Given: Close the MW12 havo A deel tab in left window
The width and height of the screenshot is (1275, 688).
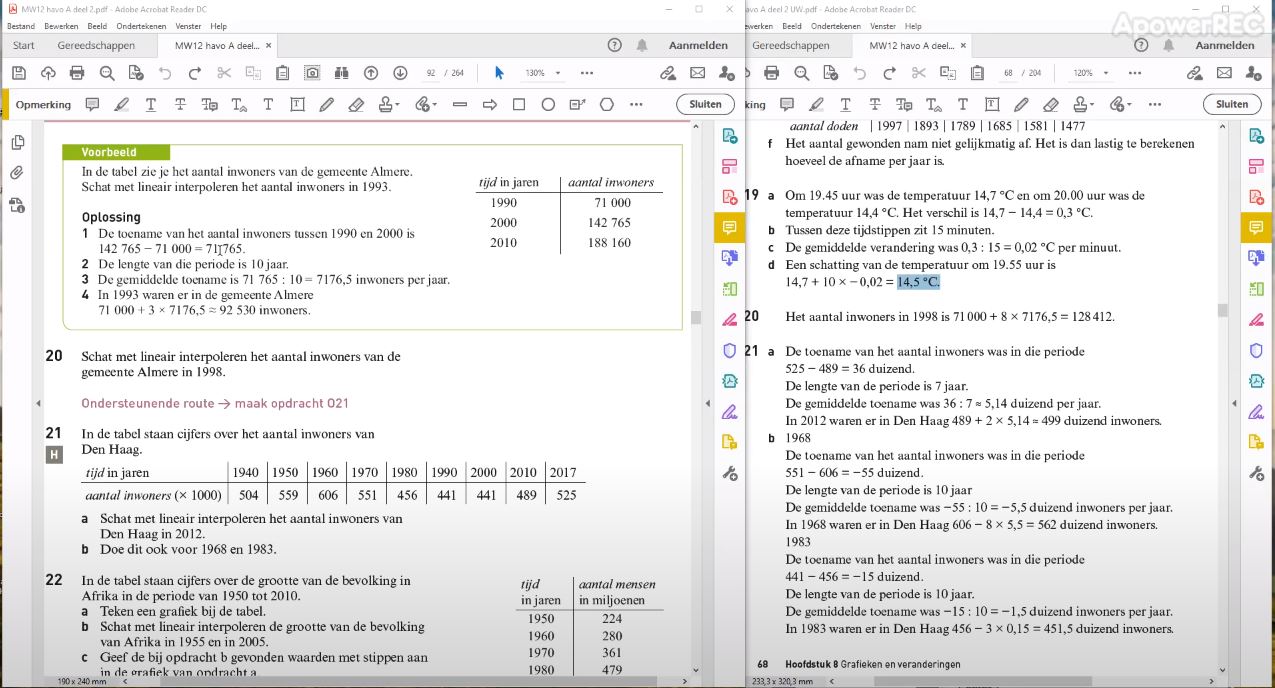Looking at the screenshot, I should tap(268, 45).
